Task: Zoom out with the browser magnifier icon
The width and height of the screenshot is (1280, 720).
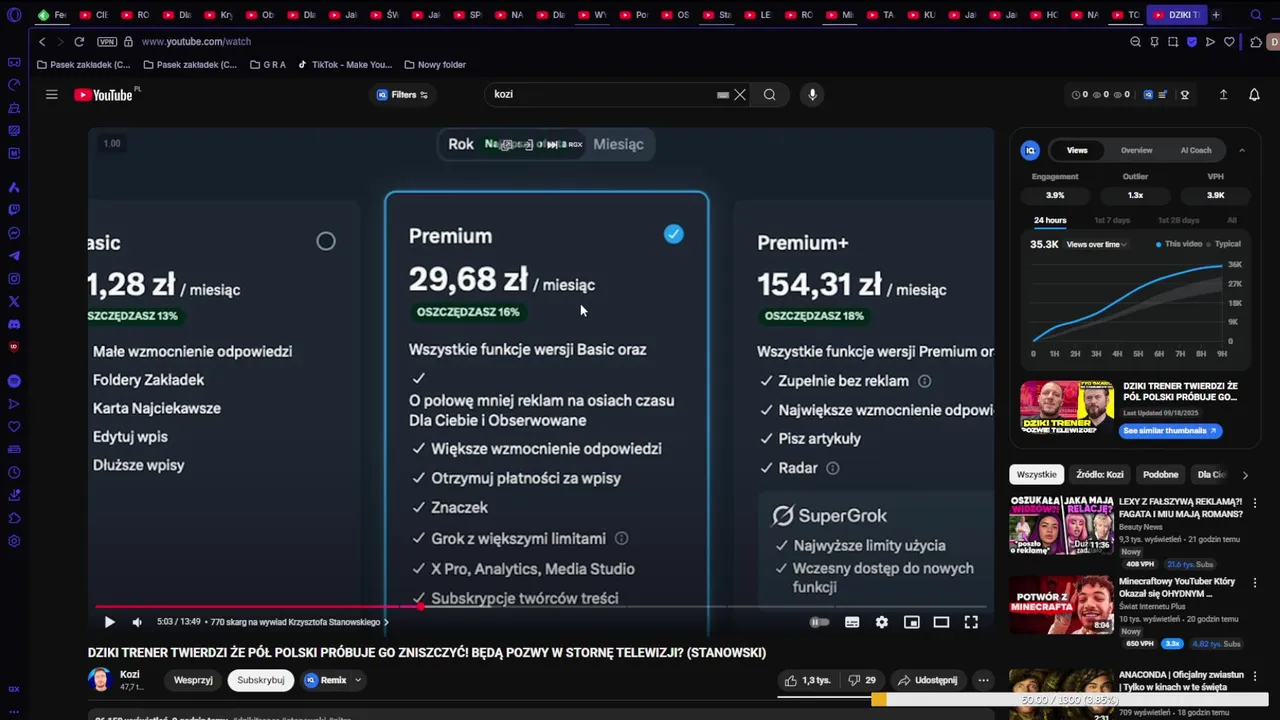Action: (x=1135, y=42)
